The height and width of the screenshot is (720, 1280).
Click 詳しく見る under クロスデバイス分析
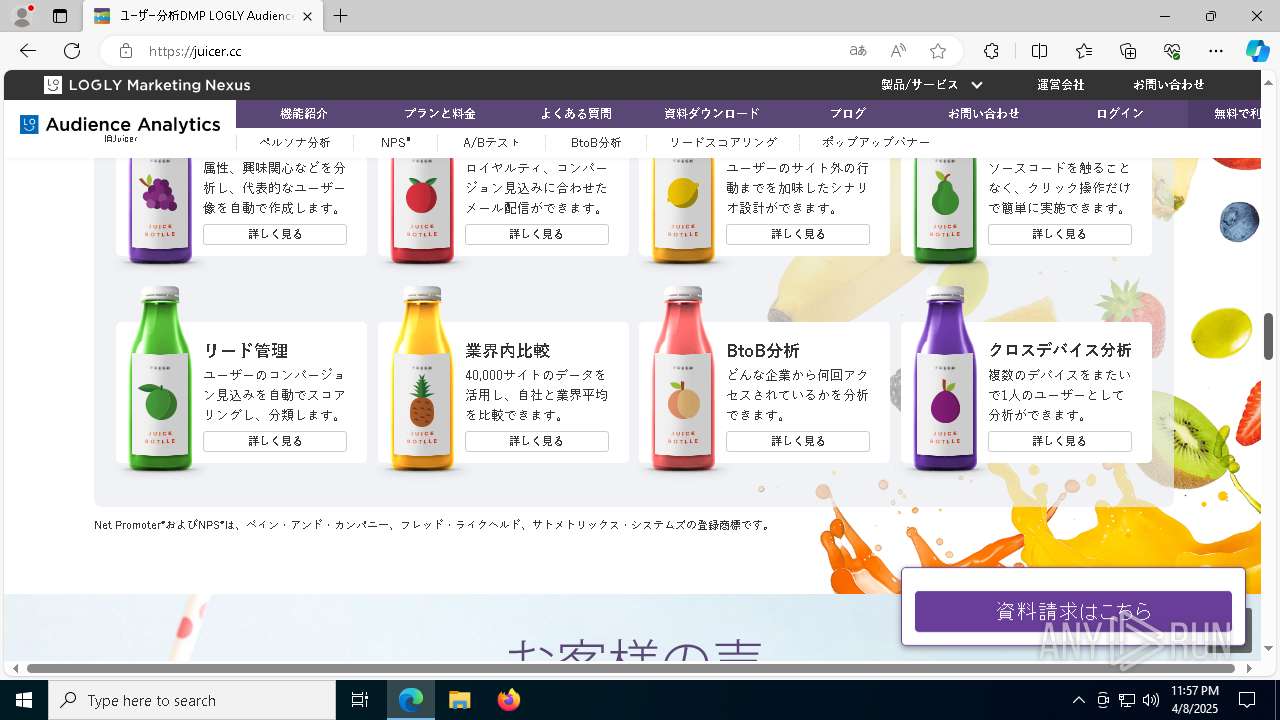1060,441
